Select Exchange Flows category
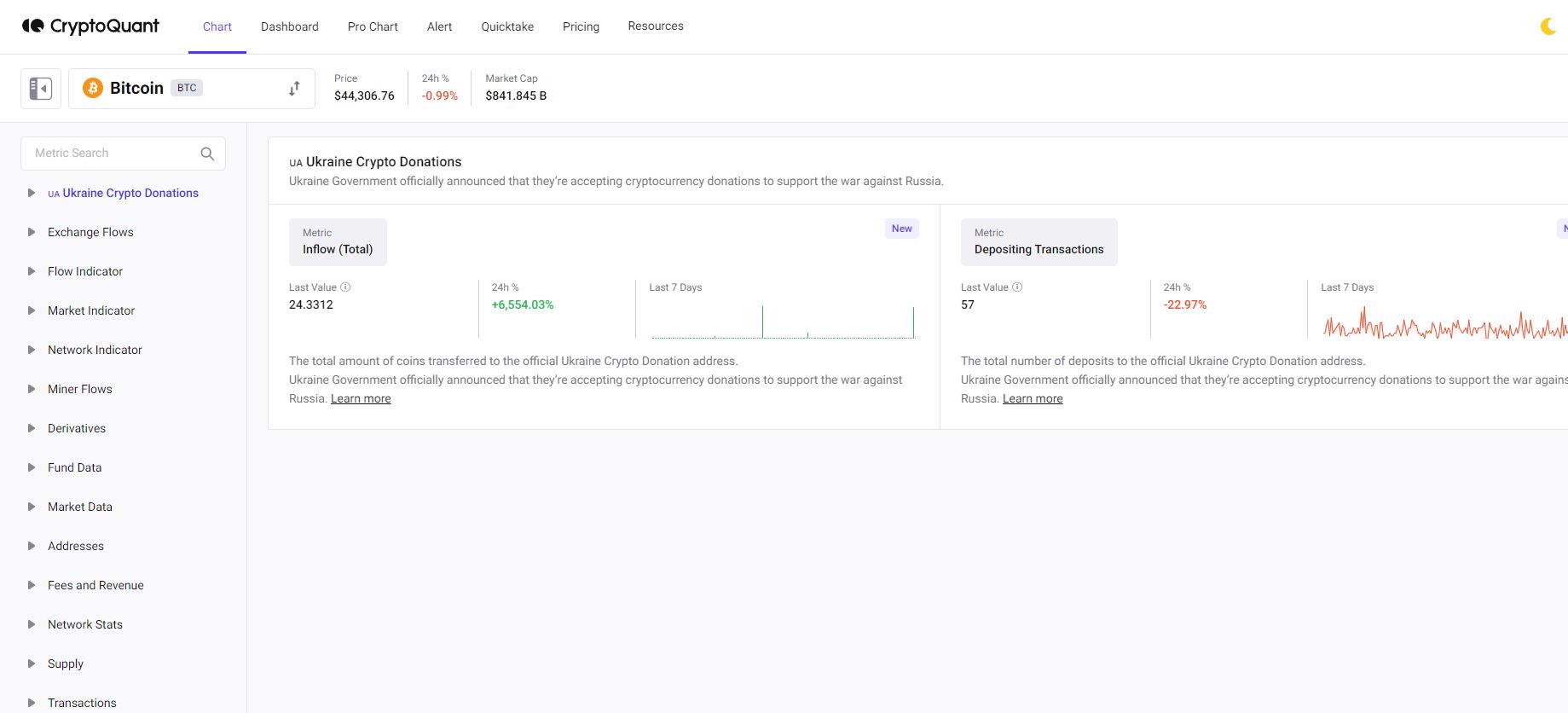This screenshot has height=713, width=1568. pyautogui.click(x=90, y=232)
